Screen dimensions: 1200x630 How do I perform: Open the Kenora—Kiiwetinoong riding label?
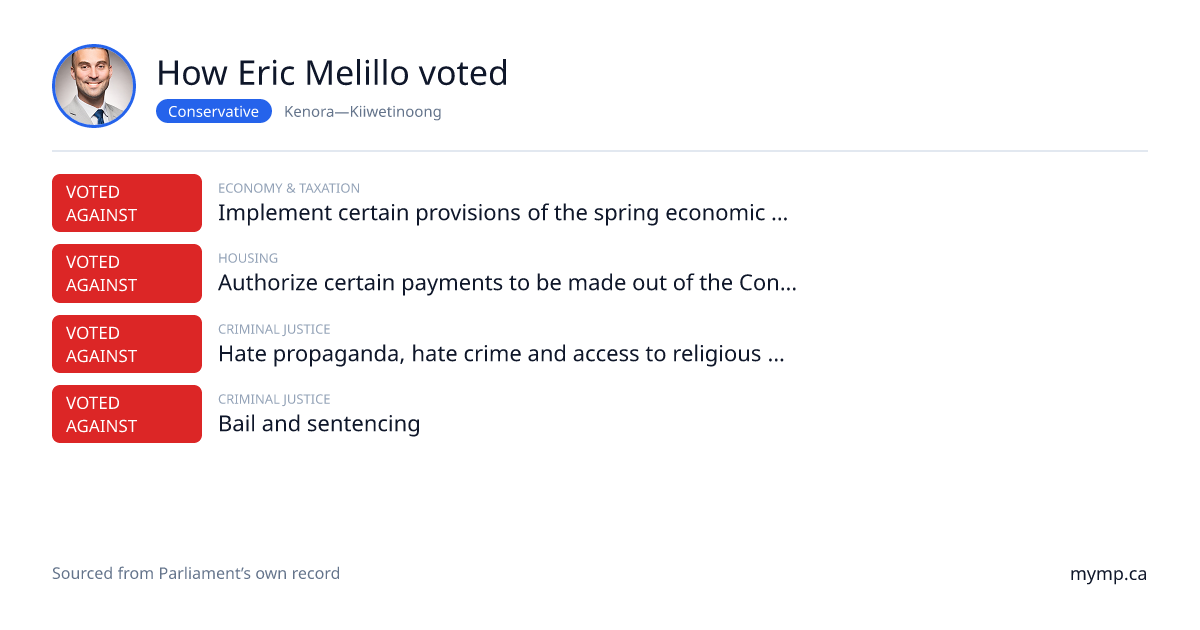click(x=362, y=112)
